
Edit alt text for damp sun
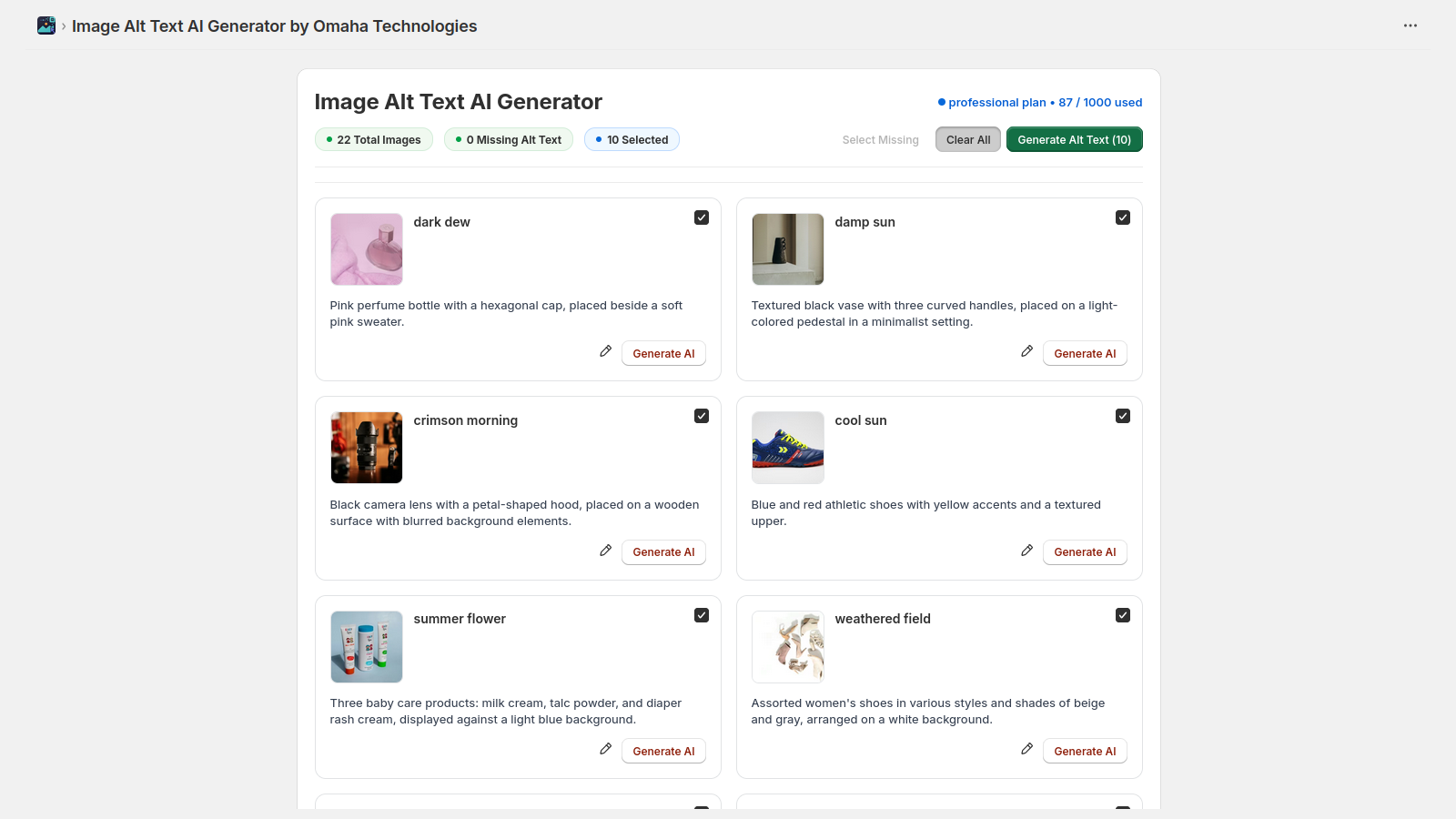click(1026, 351)
